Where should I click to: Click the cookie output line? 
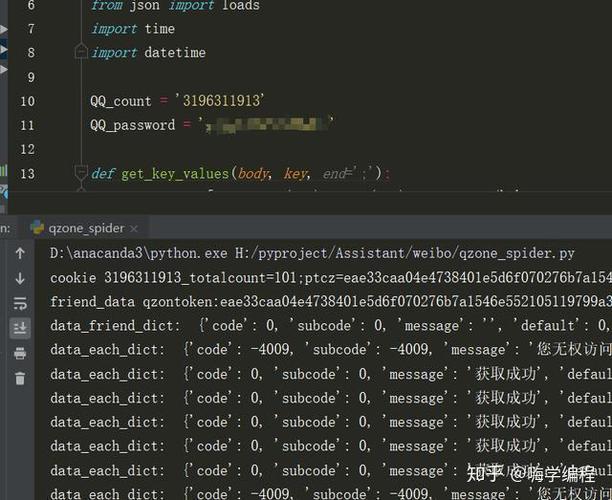pyautogui.click(x=331, y=278)
